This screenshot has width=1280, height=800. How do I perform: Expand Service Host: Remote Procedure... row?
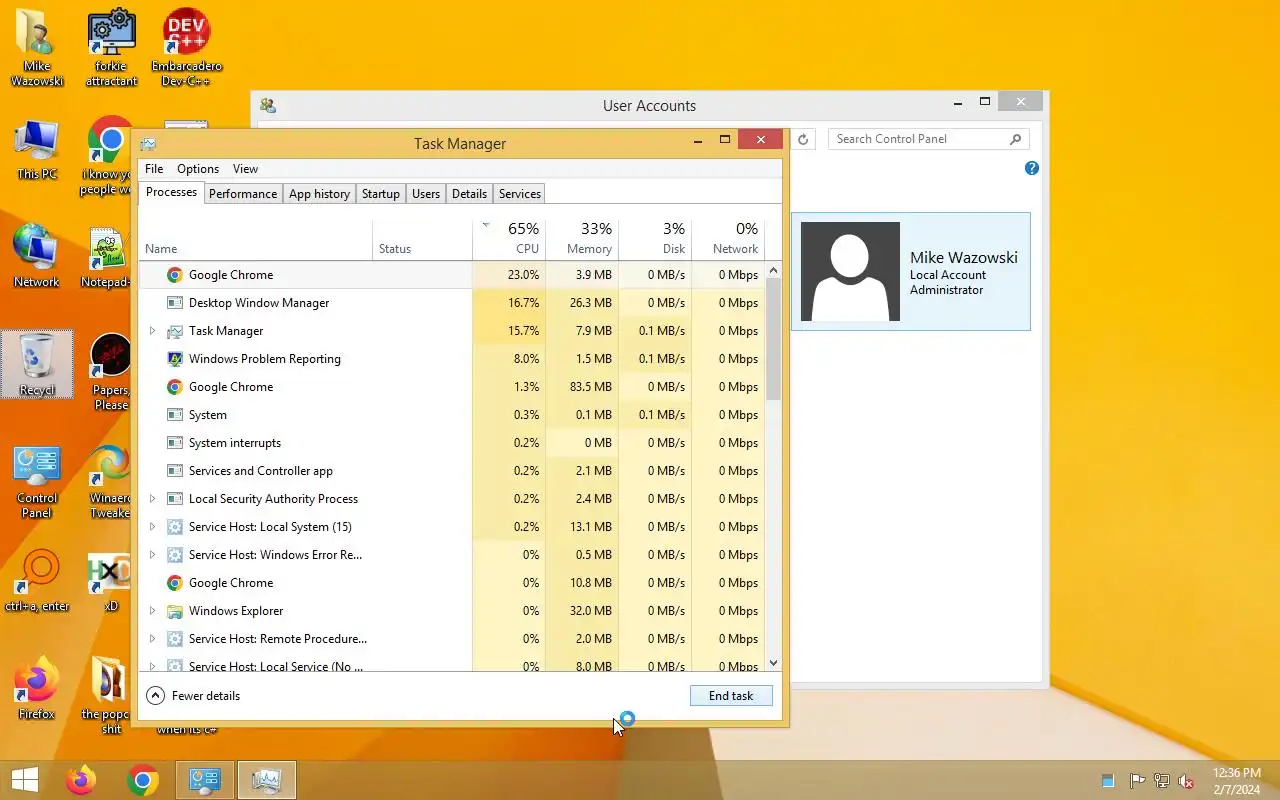[x=152, y=639]
